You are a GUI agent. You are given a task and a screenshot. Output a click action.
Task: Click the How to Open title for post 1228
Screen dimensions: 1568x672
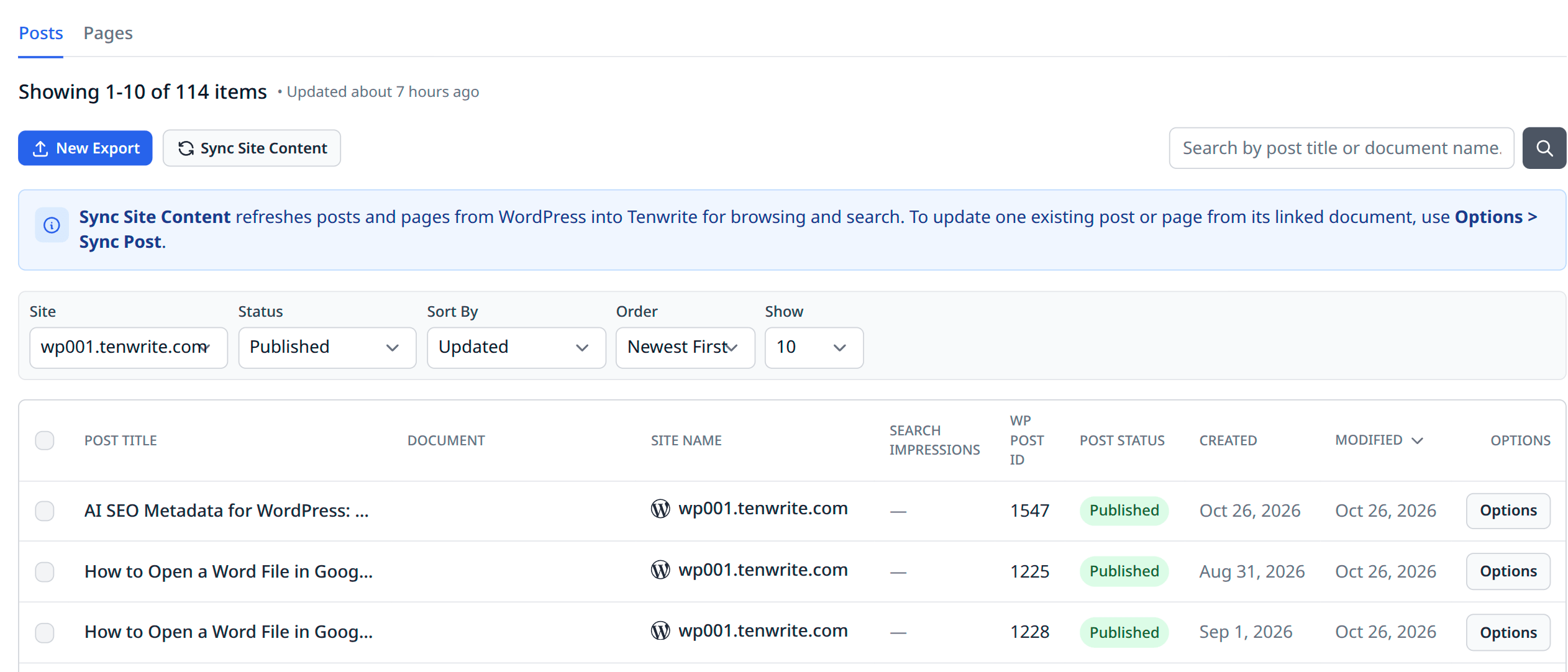tap(229, 632)
